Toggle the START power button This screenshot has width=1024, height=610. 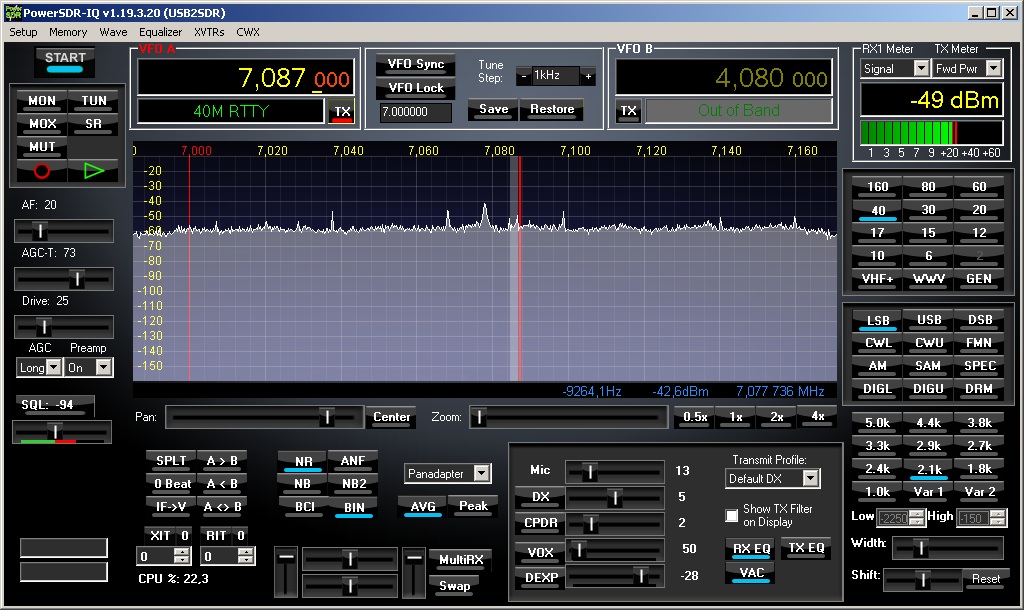tap(65, 61)
